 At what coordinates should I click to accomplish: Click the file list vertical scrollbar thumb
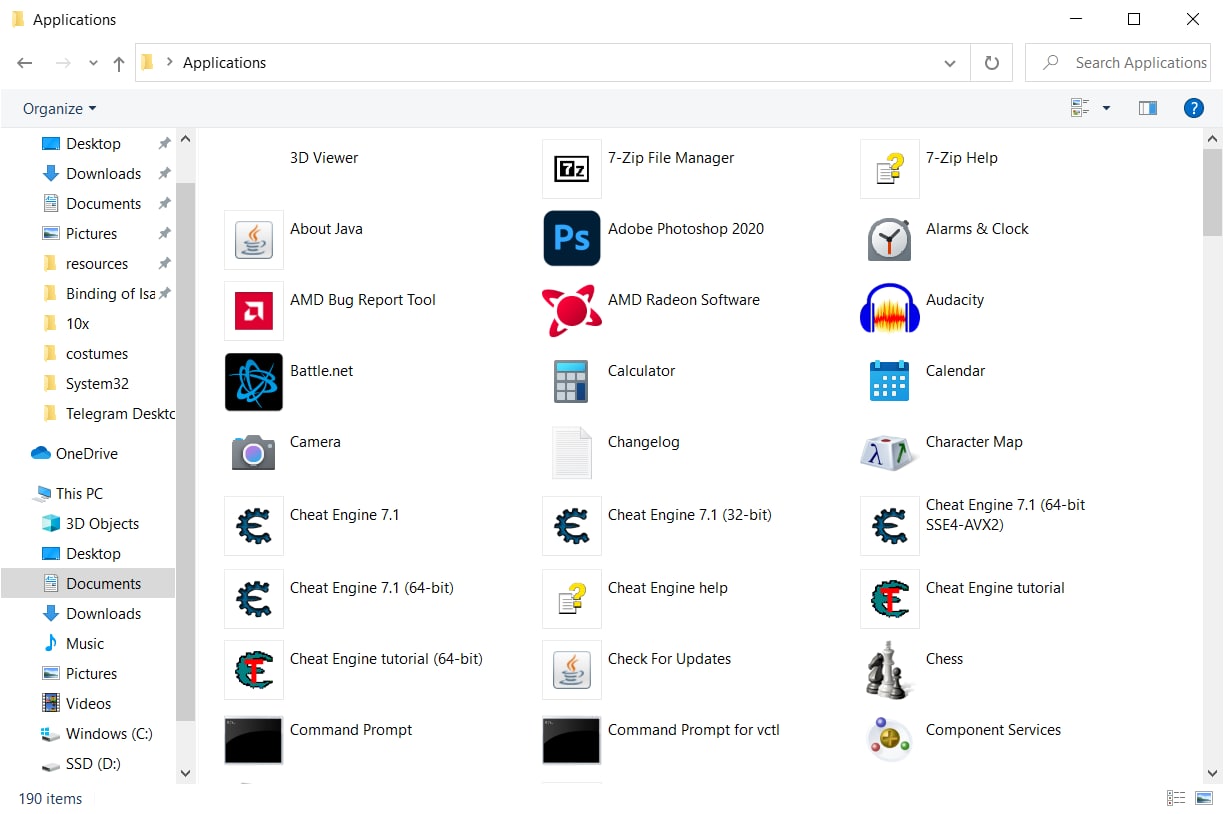(1213, 192)
